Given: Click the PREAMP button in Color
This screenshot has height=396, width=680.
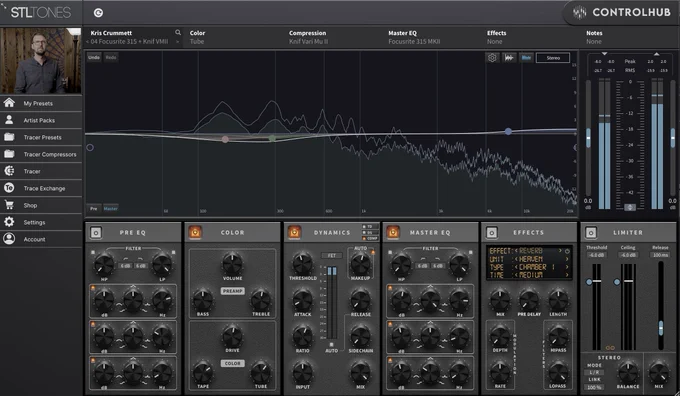Looking at the screenshot, I should 232,291.
